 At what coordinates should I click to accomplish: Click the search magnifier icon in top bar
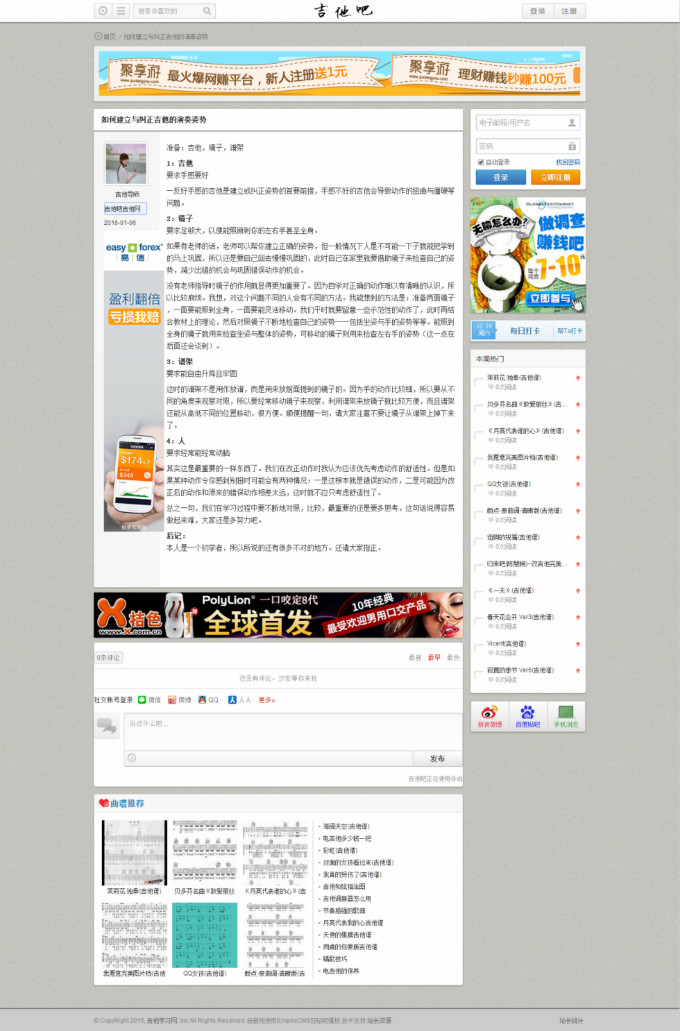point(206,11)
